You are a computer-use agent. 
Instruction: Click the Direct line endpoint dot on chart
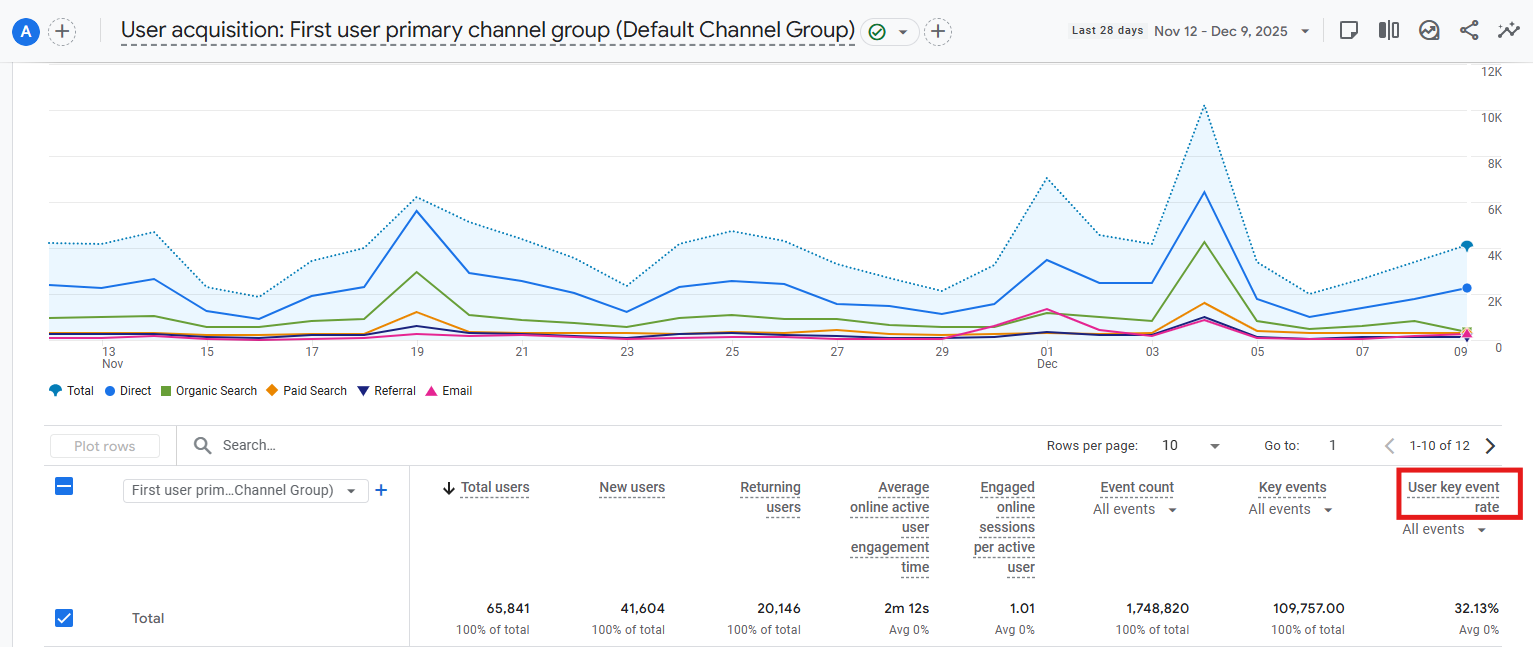tap(1466, 288)
